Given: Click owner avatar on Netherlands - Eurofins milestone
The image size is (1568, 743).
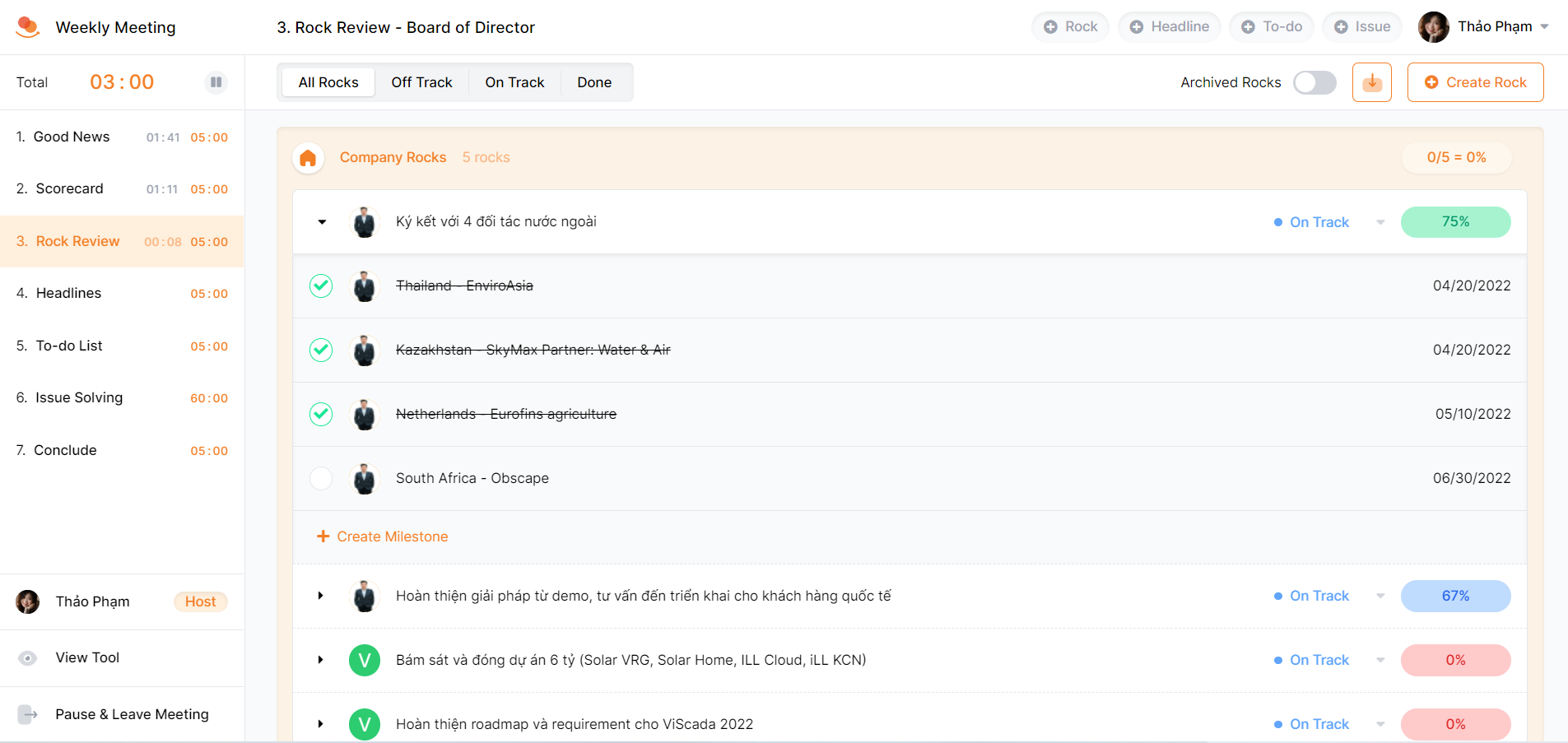Looking at the screenshot, I should (x=364, y=415).
